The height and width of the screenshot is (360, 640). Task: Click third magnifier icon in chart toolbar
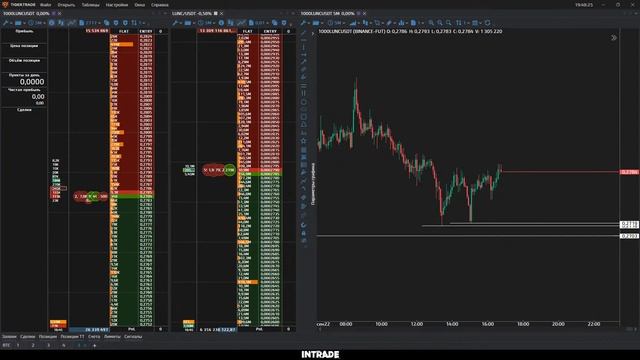[x=449, y=23]
